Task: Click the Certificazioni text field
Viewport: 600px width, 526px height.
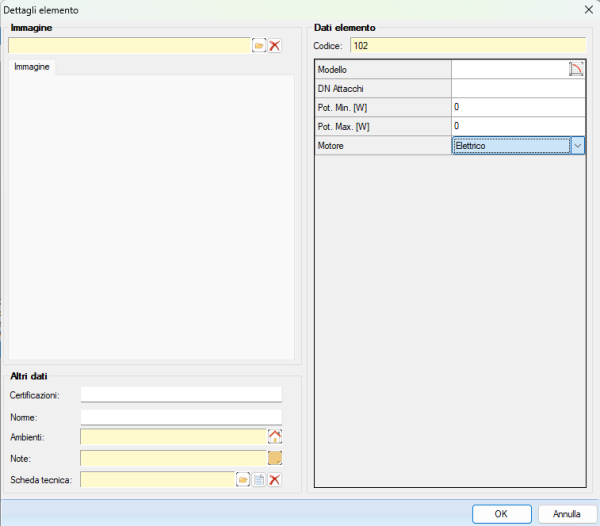Action: (181, 394)
